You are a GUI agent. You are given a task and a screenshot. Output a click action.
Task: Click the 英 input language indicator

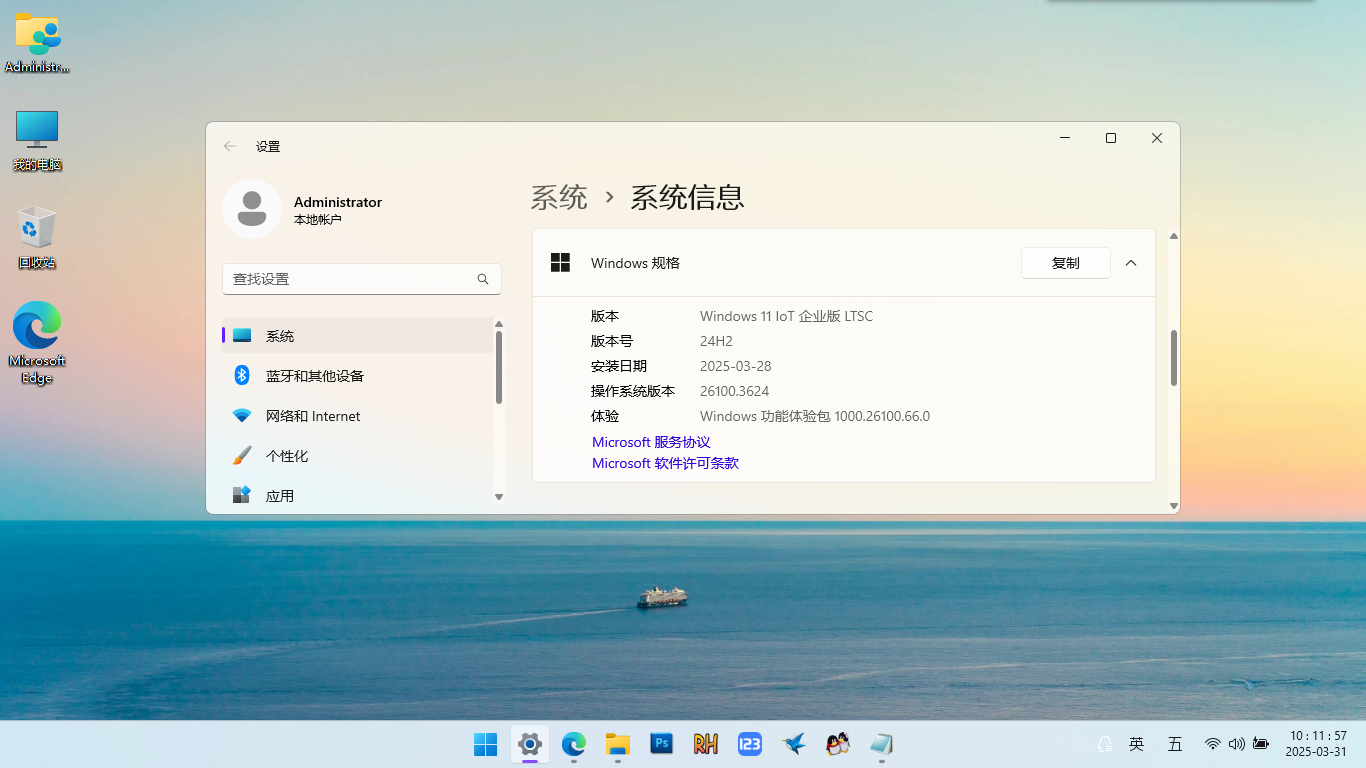1137,744
